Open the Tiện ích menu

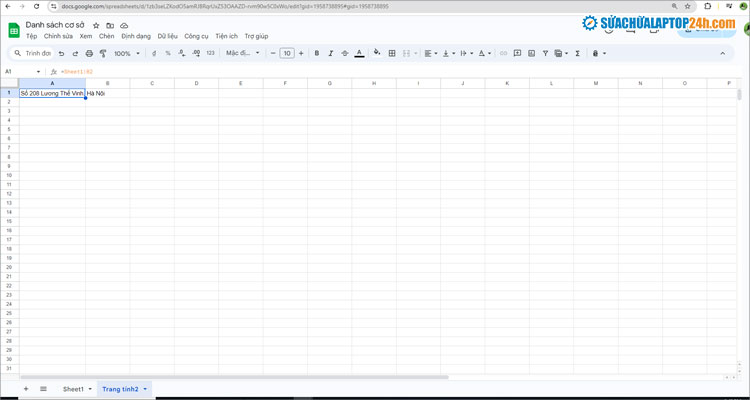pyautogui.click(x=226, y=36)
